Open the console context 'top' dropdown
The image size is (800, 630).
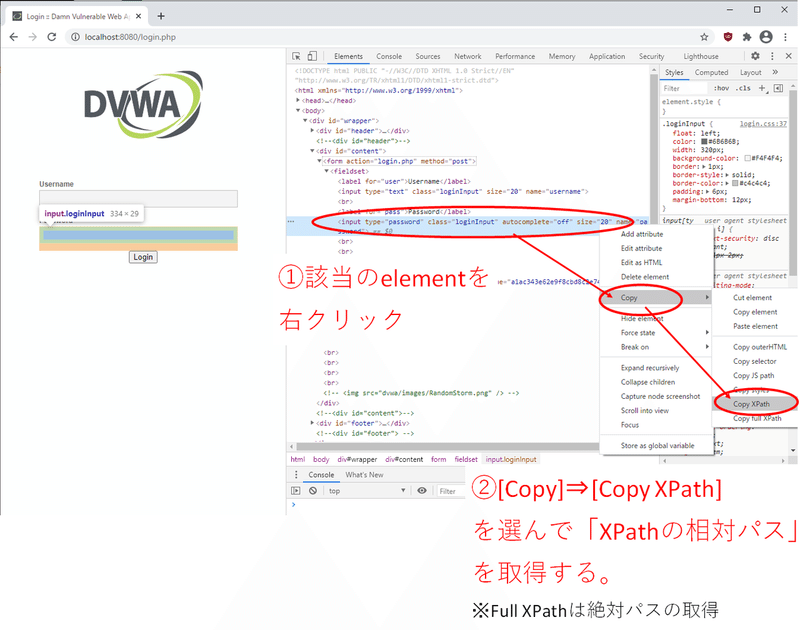click(367, 491)
